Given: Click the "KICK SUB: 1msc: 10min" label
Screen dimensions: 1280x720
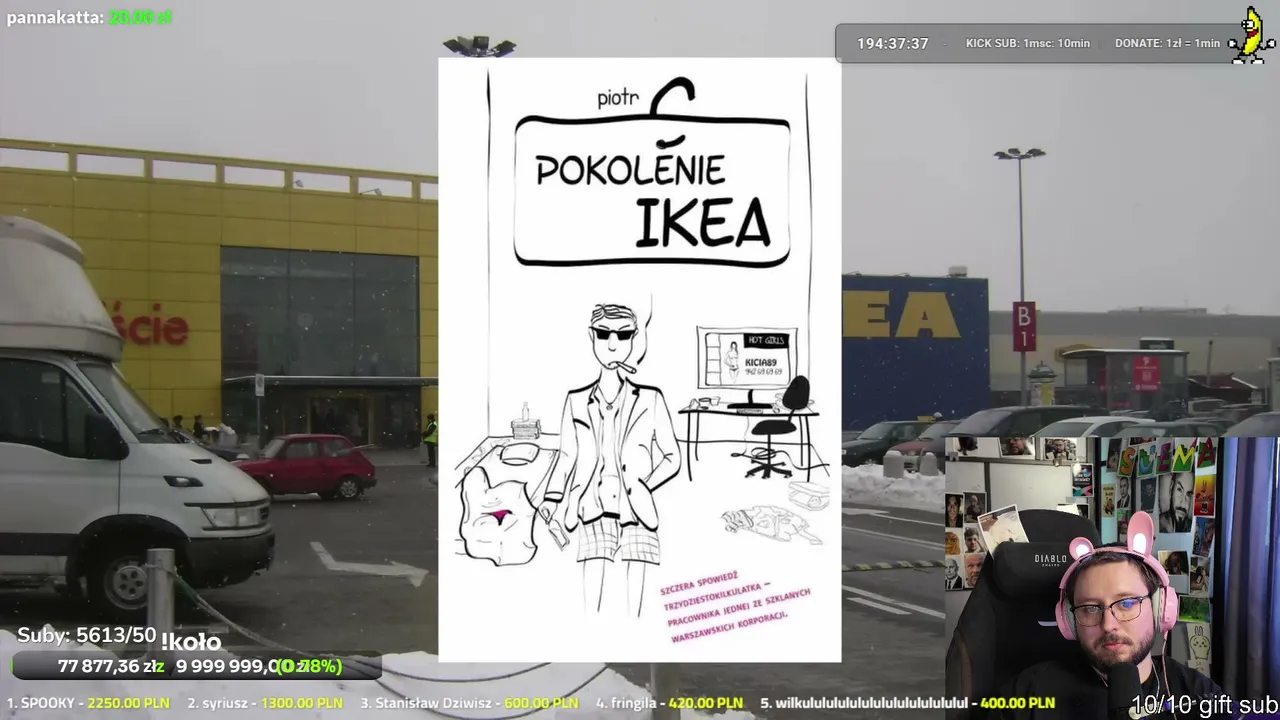Looking at the screenshot, I should click(x=1027, y=44).
